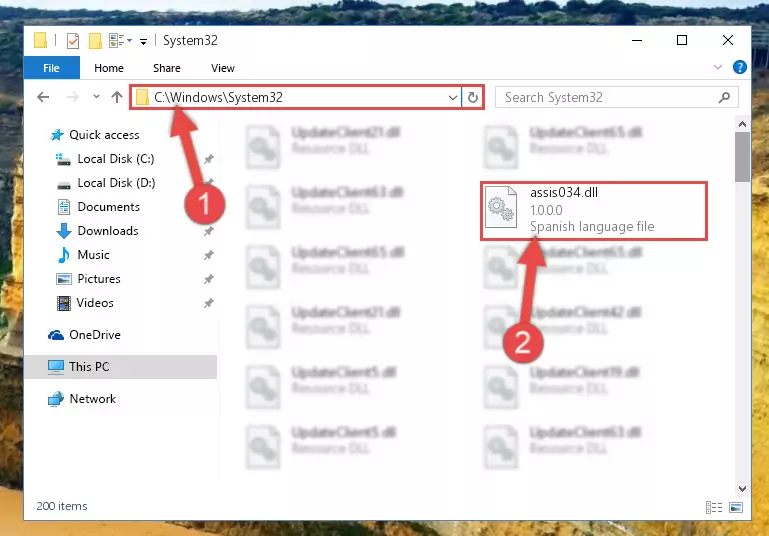
Task: Click the pin icon next to Local Disk (C:)
Action: click(x=208, y=159)
